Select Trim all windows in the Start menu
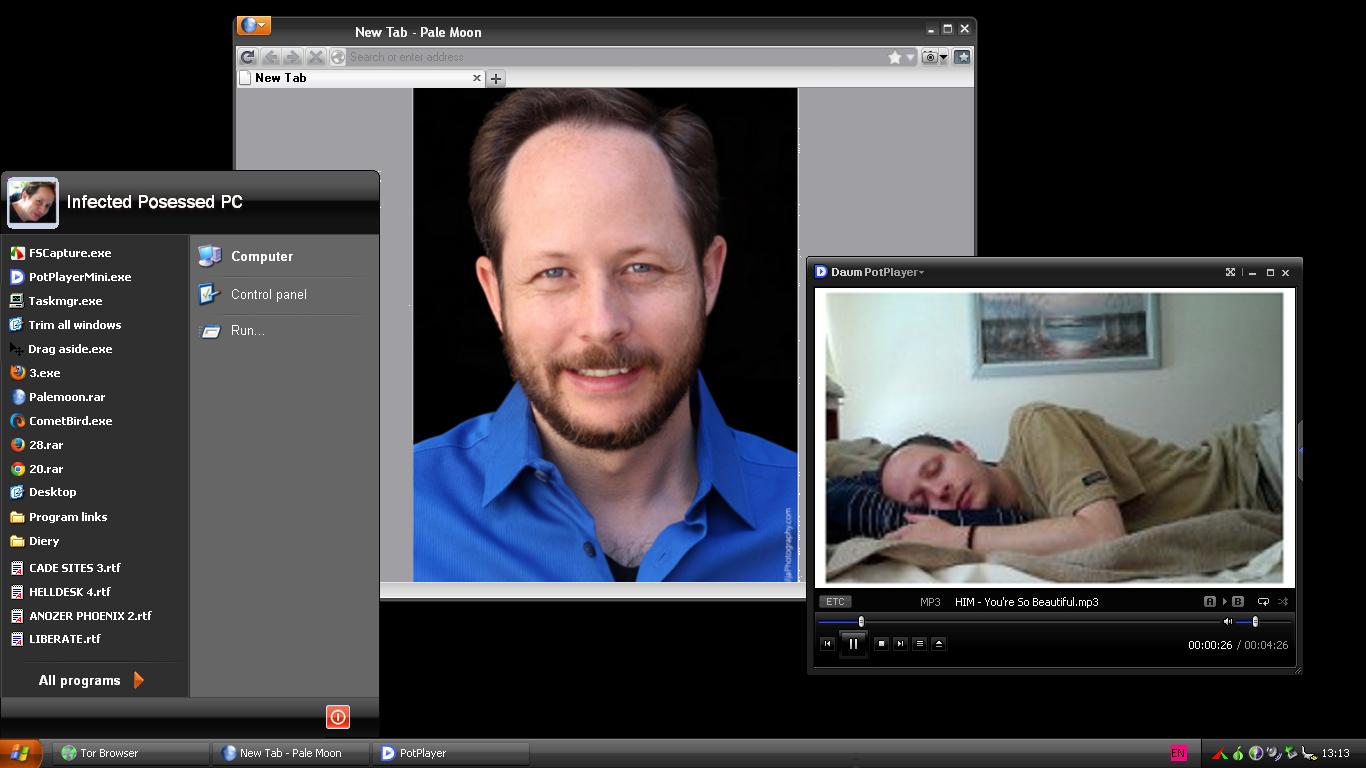This screenshot has width=1366, height=768. point(96,325)
